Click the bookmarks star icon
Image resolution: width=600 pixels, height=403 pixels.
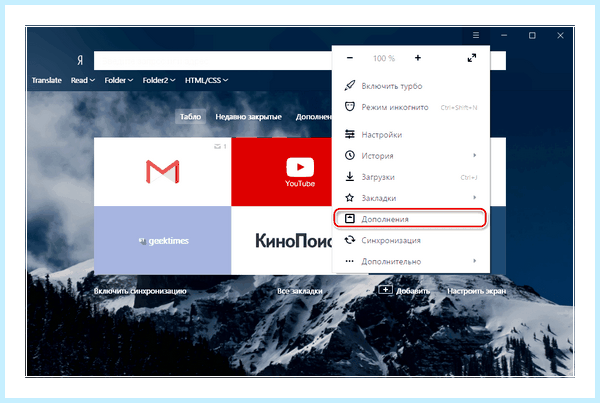tap(349, 197)
